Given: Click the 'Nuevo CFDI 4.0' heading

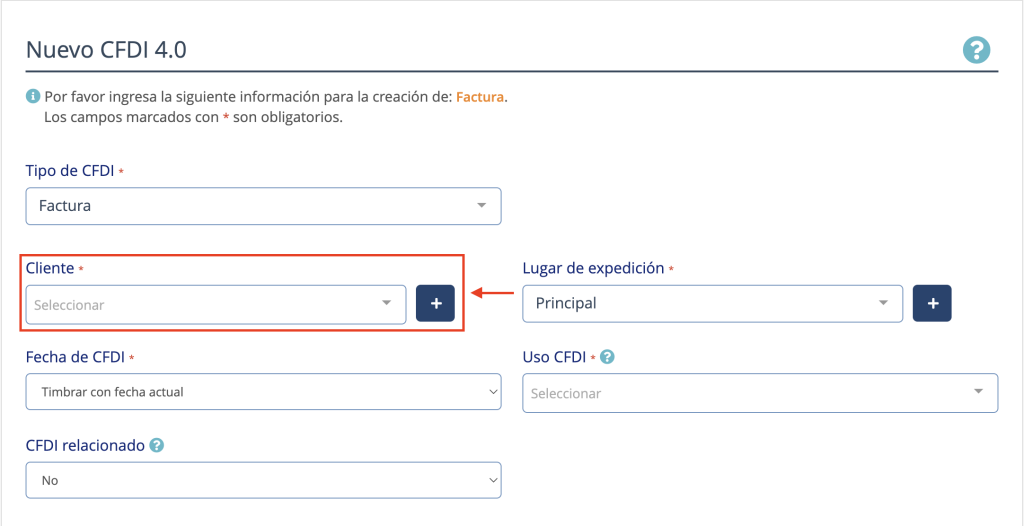Looking at the screenshot, I should [106, 50].
